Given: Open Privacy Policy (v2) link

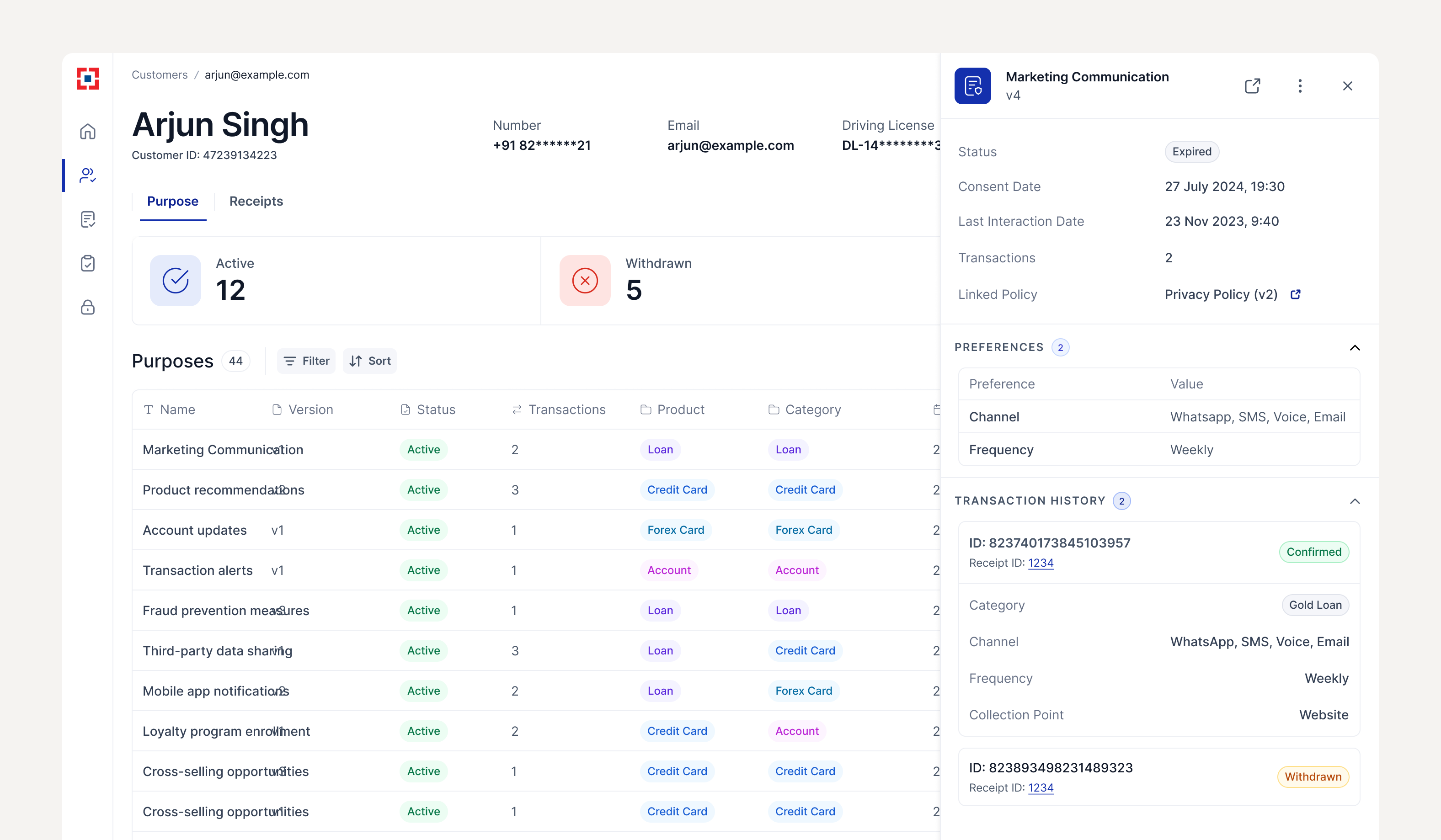Looking at the screenshot, I should pyautogui.click(x=1221, y=294).
